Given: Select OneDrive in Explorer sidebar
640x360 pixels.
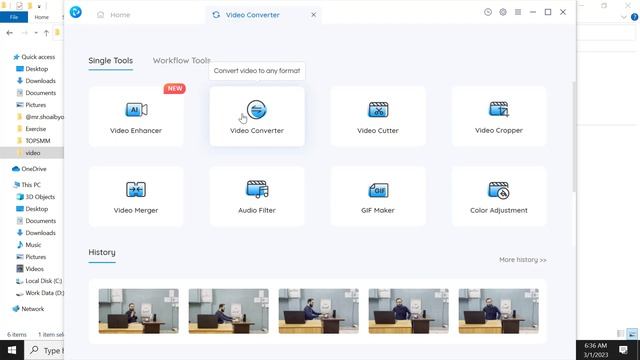Looking at the screenshot, I should point(29,169).
